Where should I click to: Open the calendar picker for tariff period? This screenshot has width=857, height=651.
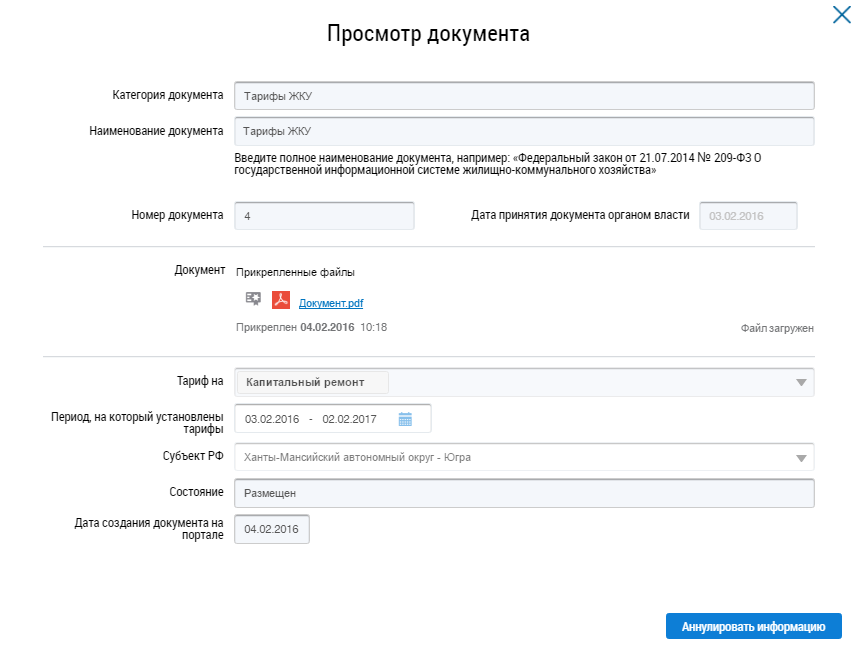(405, 419)
